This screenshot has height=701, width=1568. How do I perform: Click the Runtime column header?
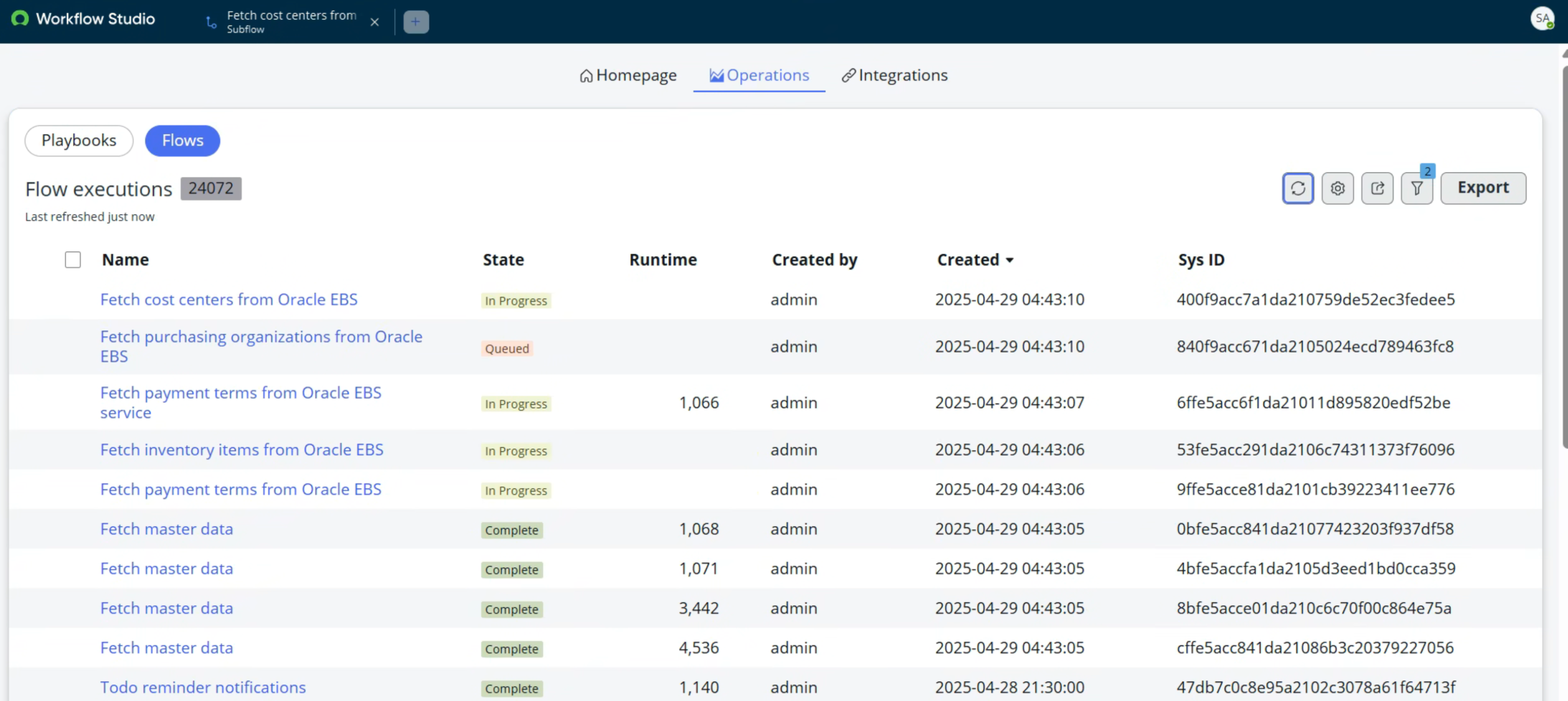(x=663, y=260)
